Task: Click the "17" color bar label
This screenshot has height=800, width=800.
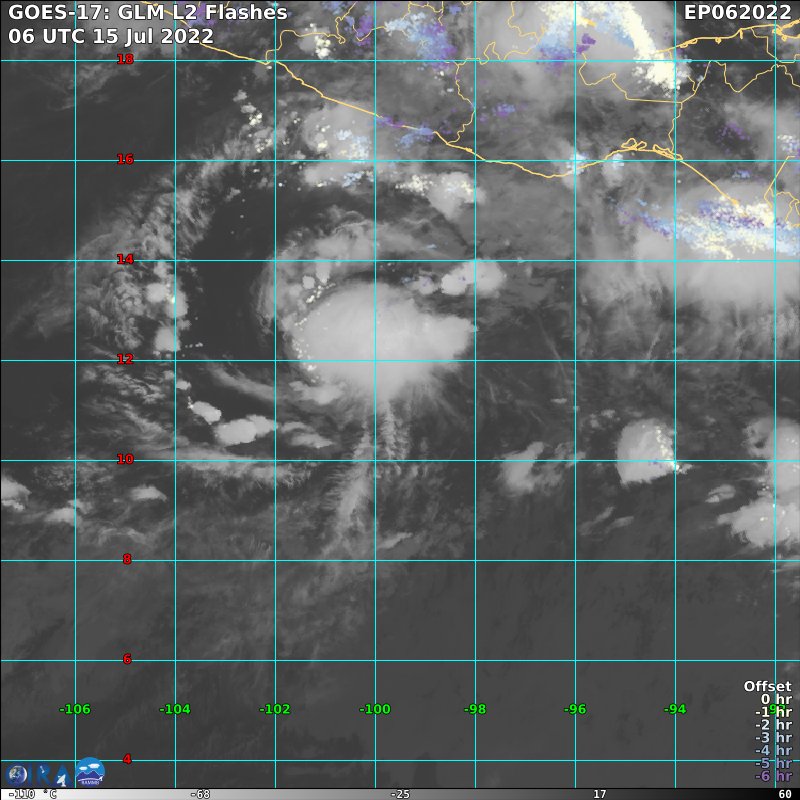Action: pos(599,794)
